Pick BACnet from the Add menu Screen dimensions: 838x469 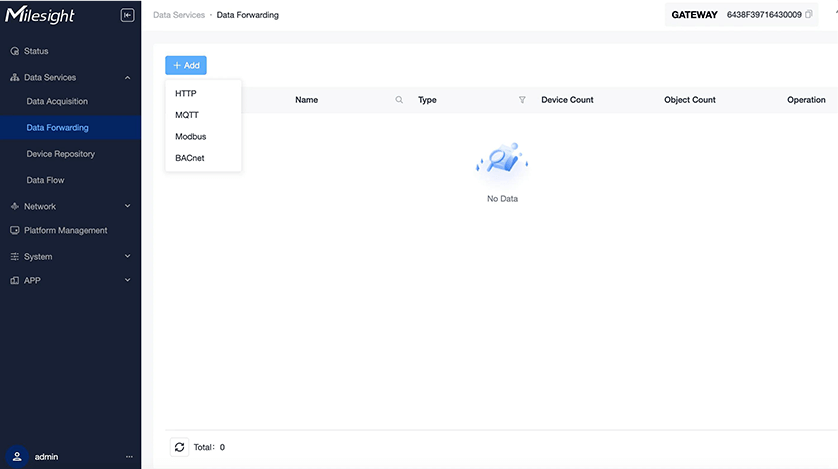(x=190, y=158)
